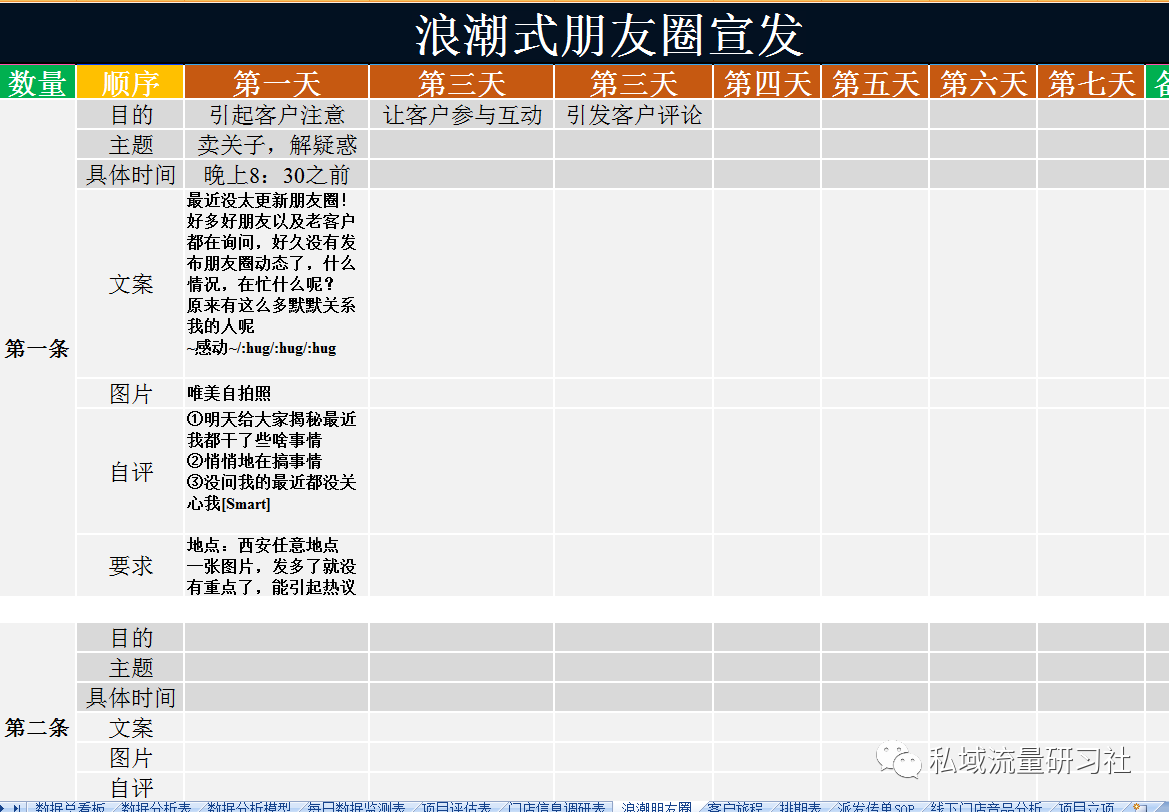This screenshot has height=812, width=1169.
Task: Switch to 线下门店竞品分析 sheet tab
Action: [986, 807]
